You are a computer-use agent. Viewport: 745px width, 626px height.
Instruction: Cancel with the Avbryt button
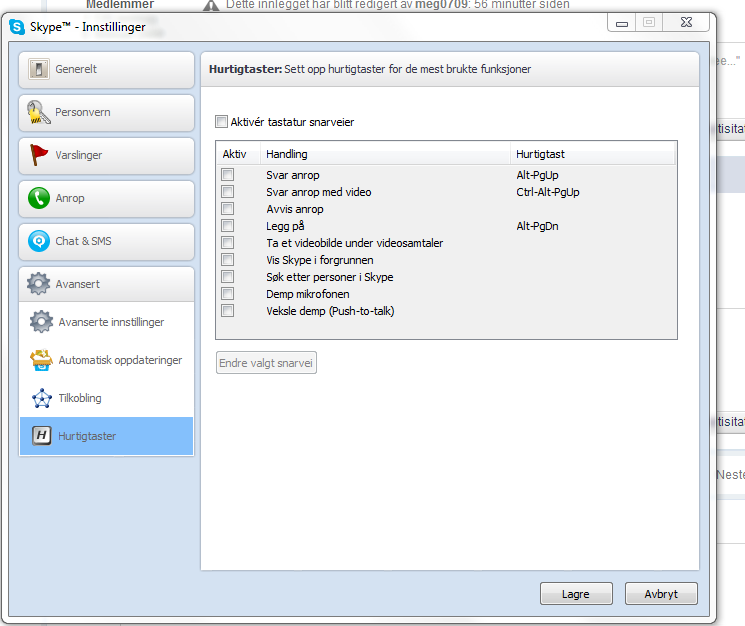click(x=661, y=594)
